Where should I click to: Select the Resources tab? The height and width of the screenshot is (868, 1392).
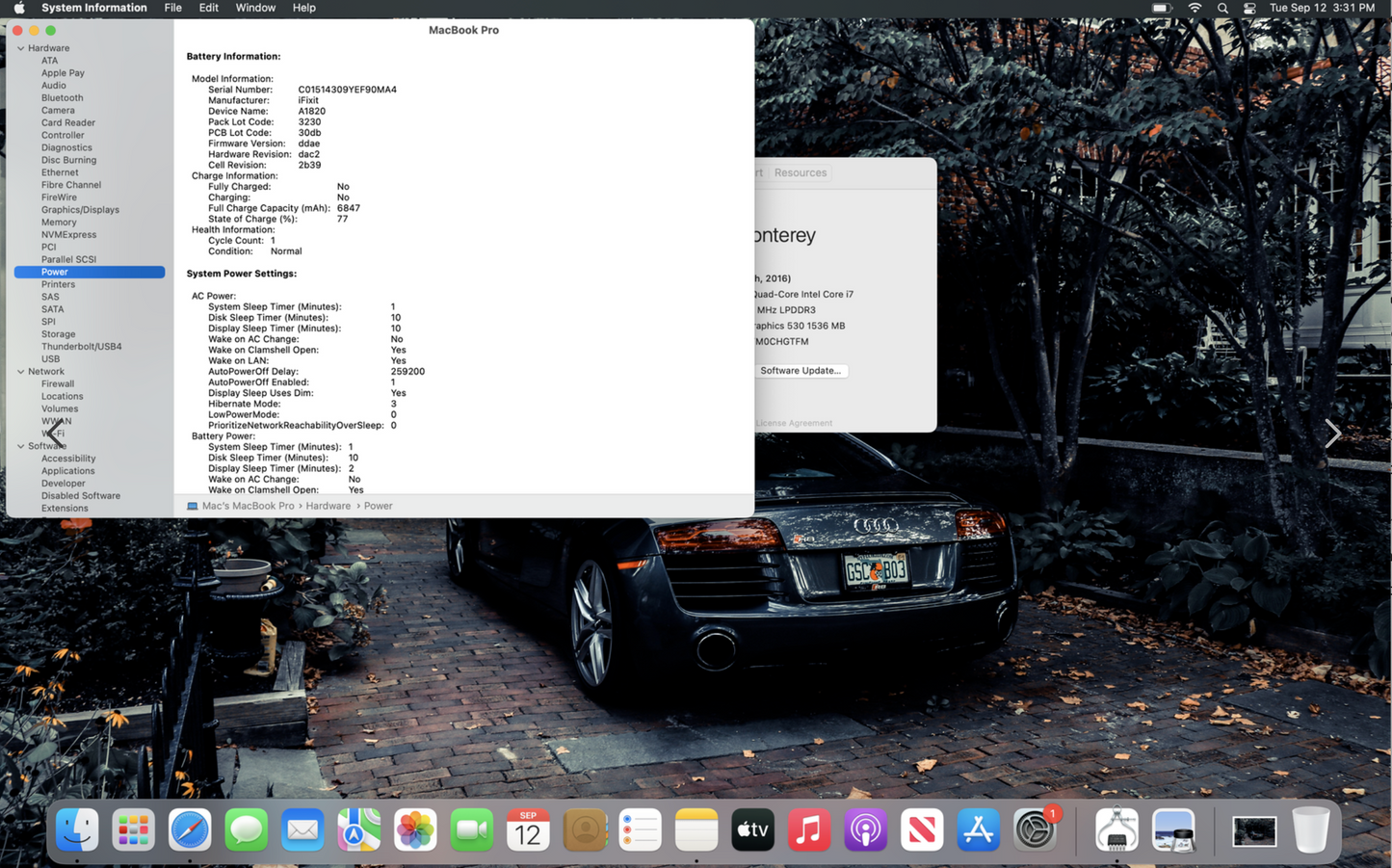pyautogui.click(x=800, y=173)
